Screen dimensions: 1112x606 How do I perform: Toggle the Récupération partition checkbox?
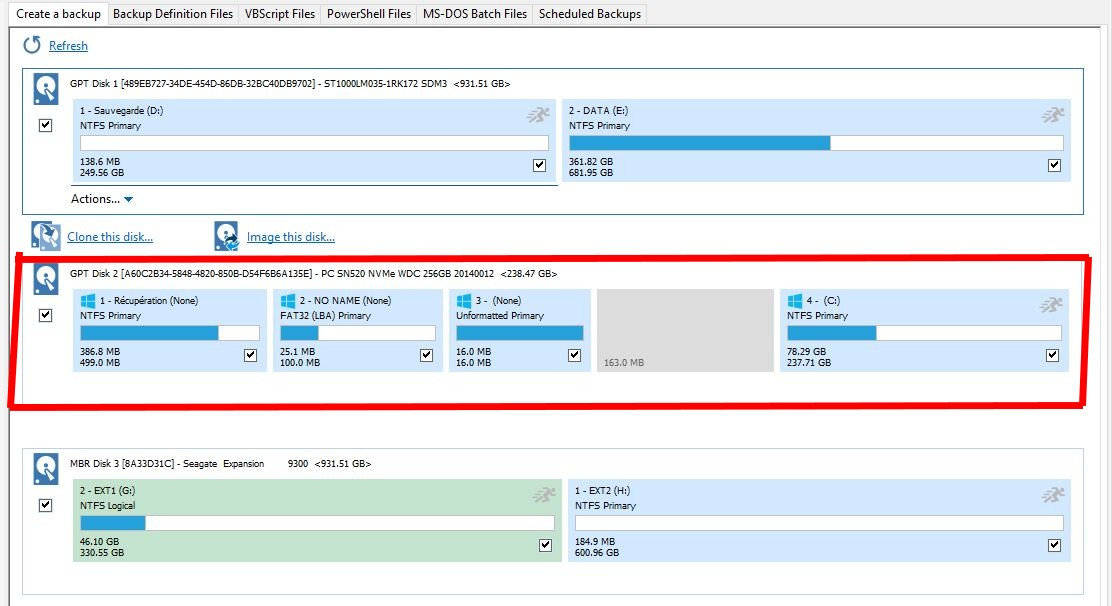point(250,355)
